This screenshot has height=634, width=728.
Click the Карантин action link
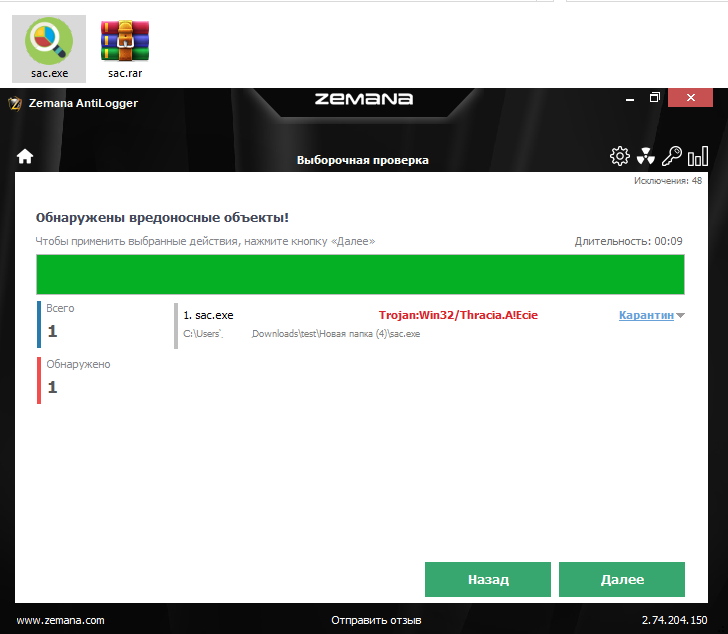[x=646, y=315]
